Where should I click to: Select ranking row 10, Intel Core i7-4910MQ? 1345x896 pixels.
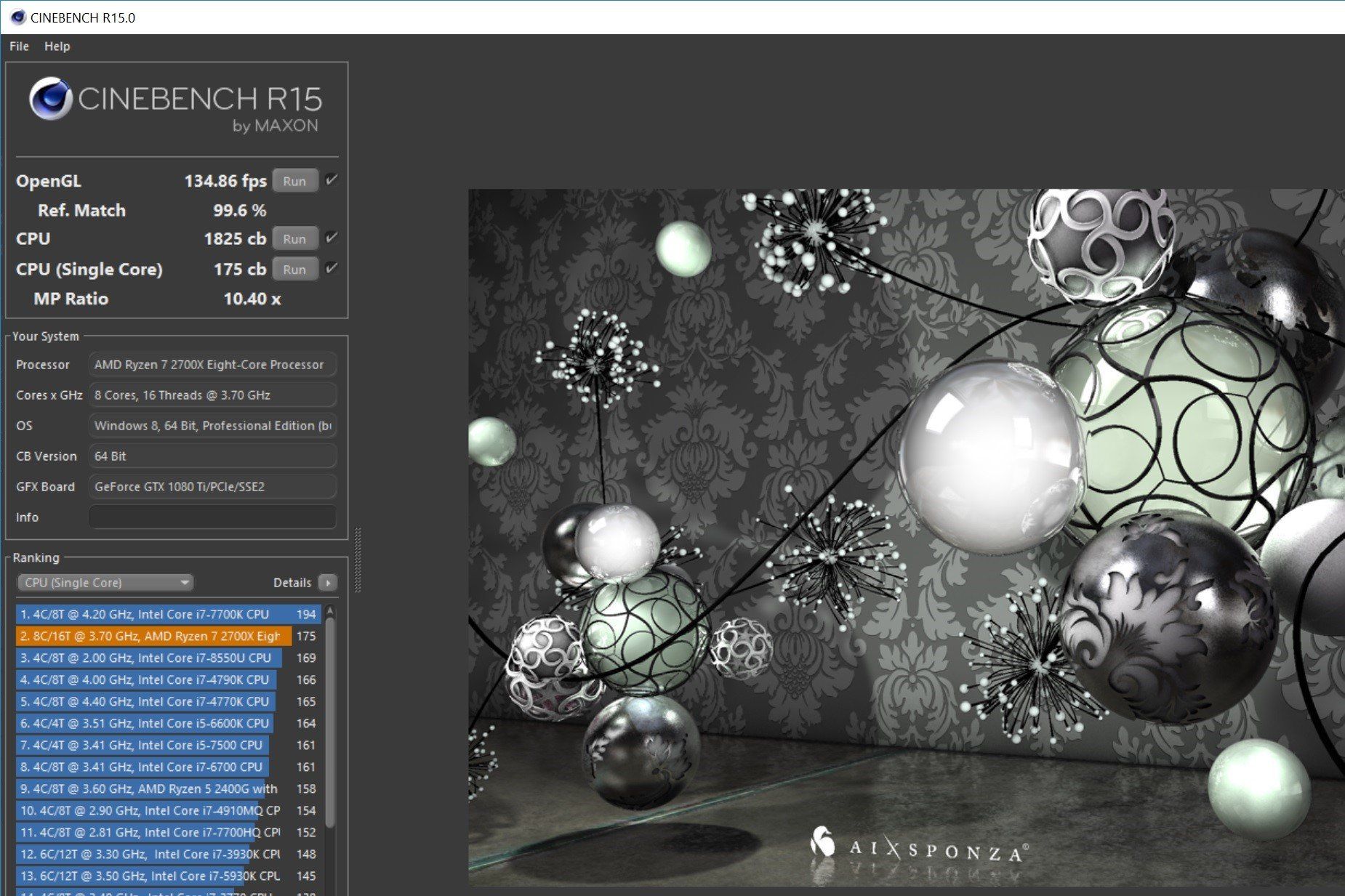(169, 810)
